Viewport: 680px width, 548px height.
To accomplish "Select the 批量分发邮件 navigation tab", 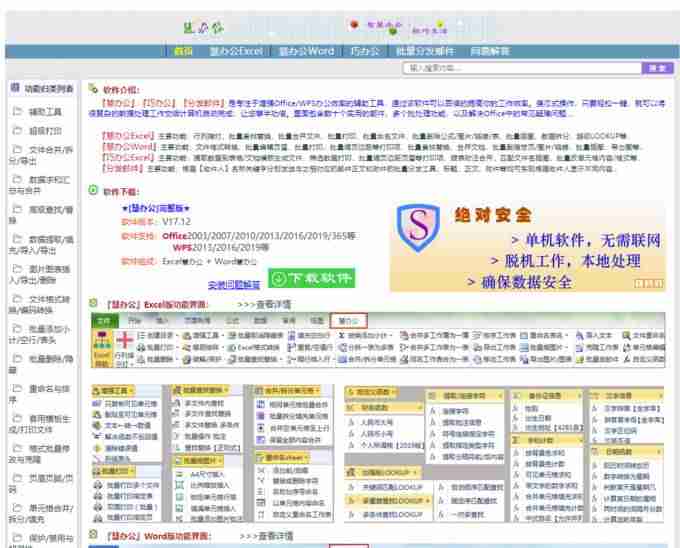I will 425,51.
